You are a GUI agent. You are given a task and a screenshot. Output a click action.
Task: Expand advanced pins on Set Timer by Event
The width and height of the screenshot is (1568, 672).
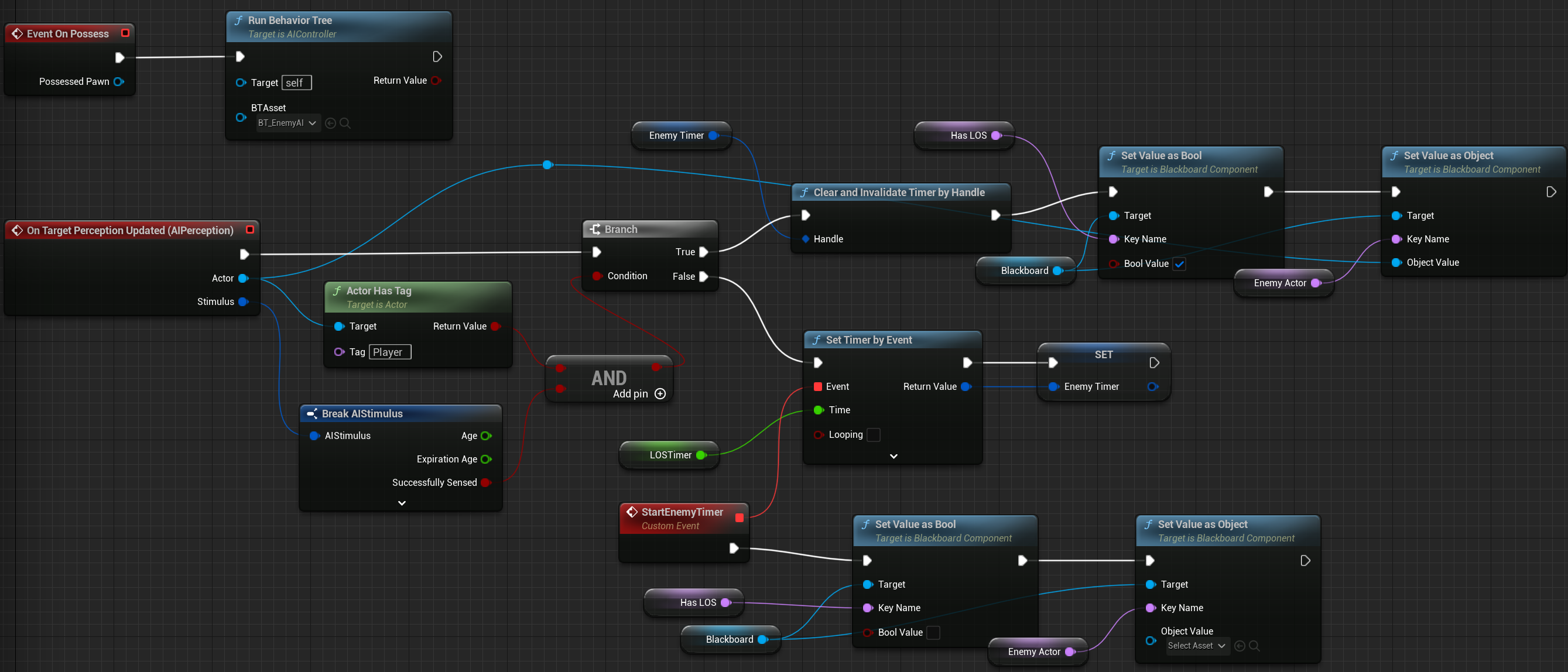click(893, 456)
